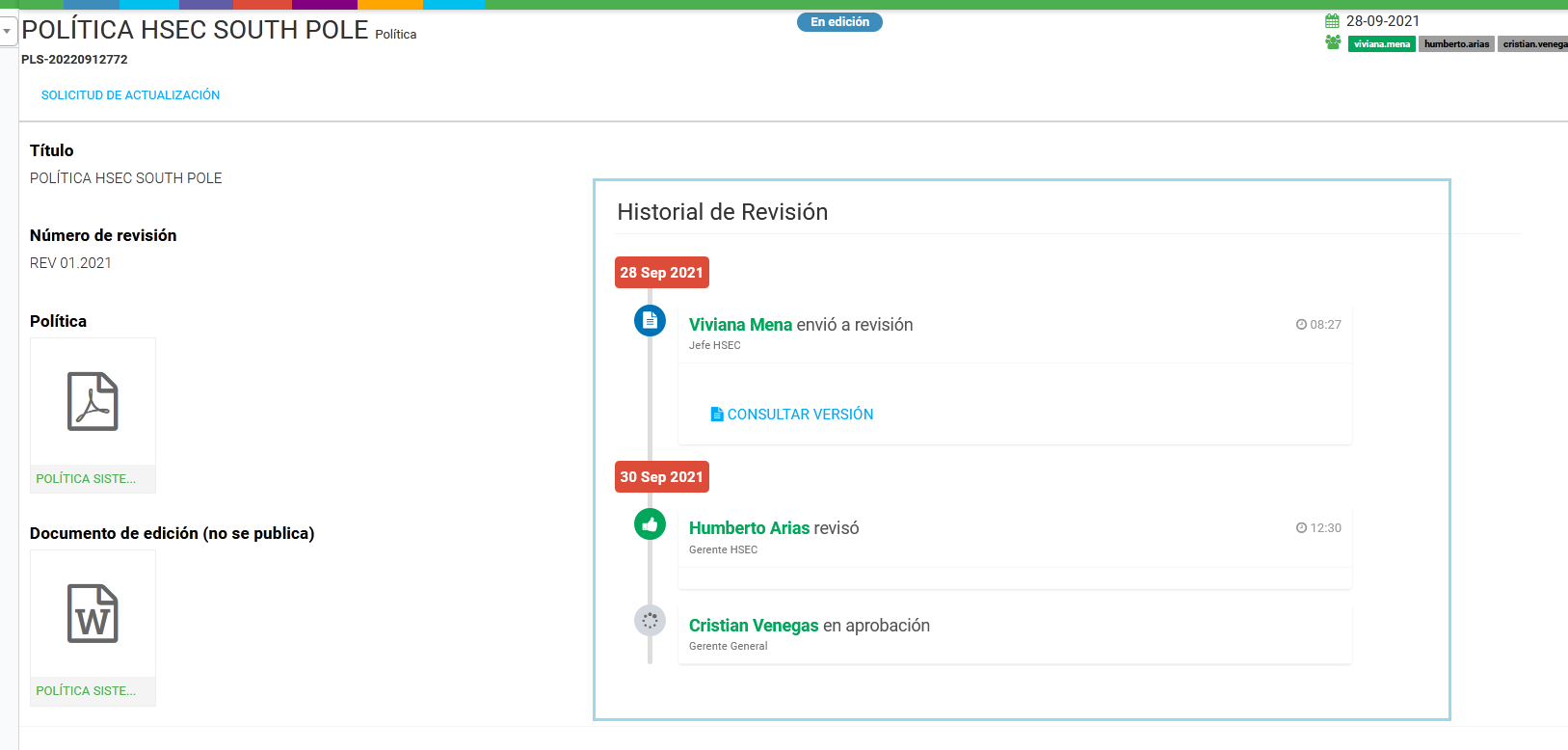The image size is (1568, 750).
Task: Click the blue document icon in timeline
Action: point(650,321)
